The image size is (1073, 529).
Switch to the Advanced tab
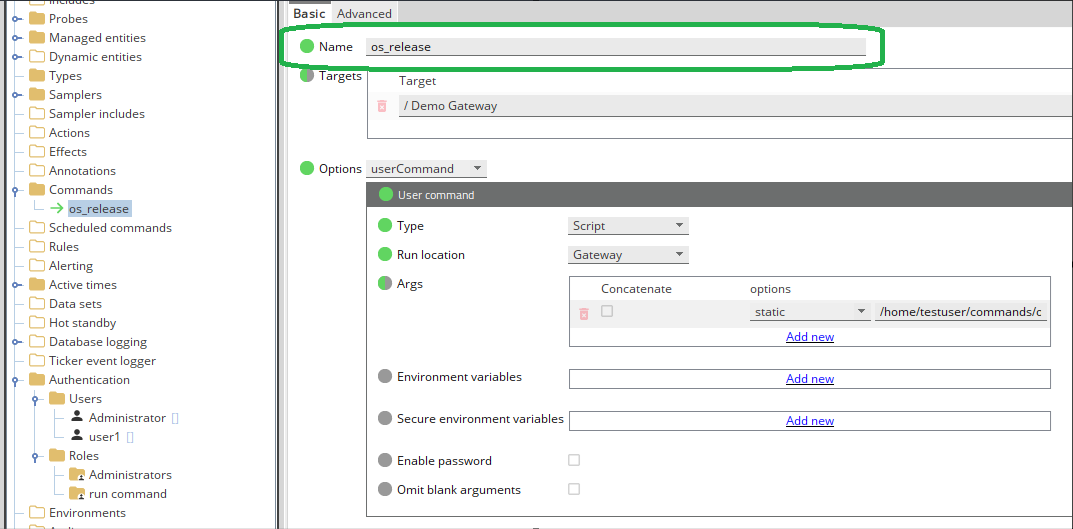364,13
